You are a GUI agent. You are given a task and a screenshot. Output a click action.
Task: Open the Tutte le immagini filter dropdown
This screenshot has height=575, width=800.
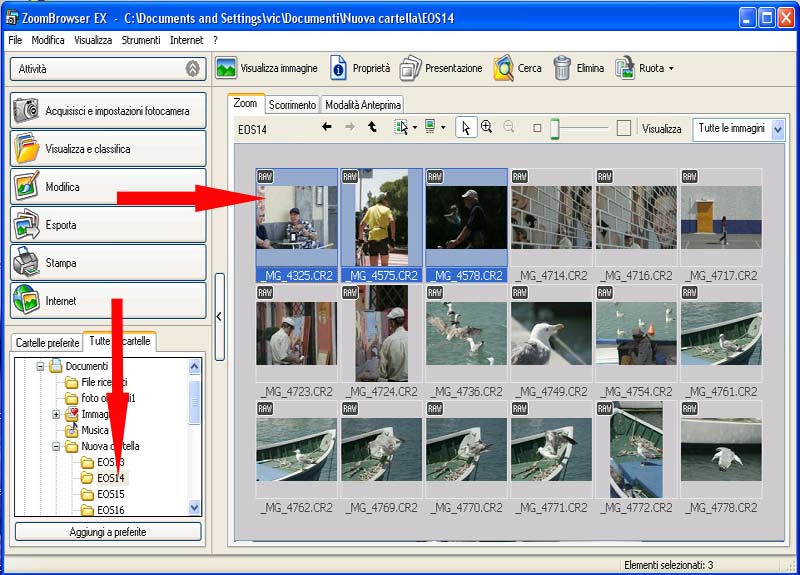[x=778, y=129]
